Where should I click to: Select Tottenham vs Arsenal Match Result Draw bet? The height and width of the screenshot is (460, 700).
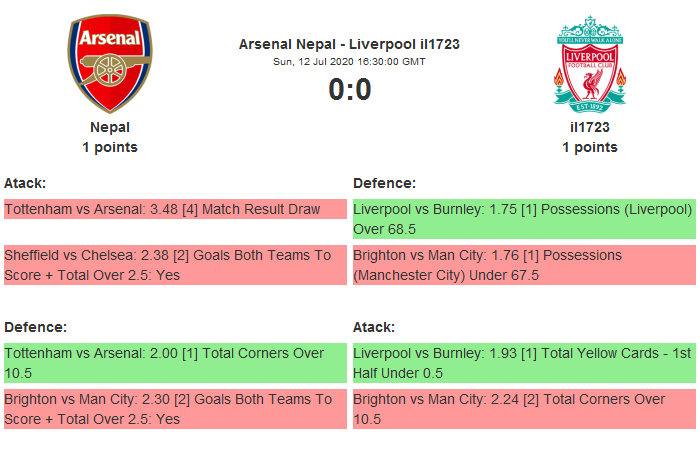tap(174, 210)
